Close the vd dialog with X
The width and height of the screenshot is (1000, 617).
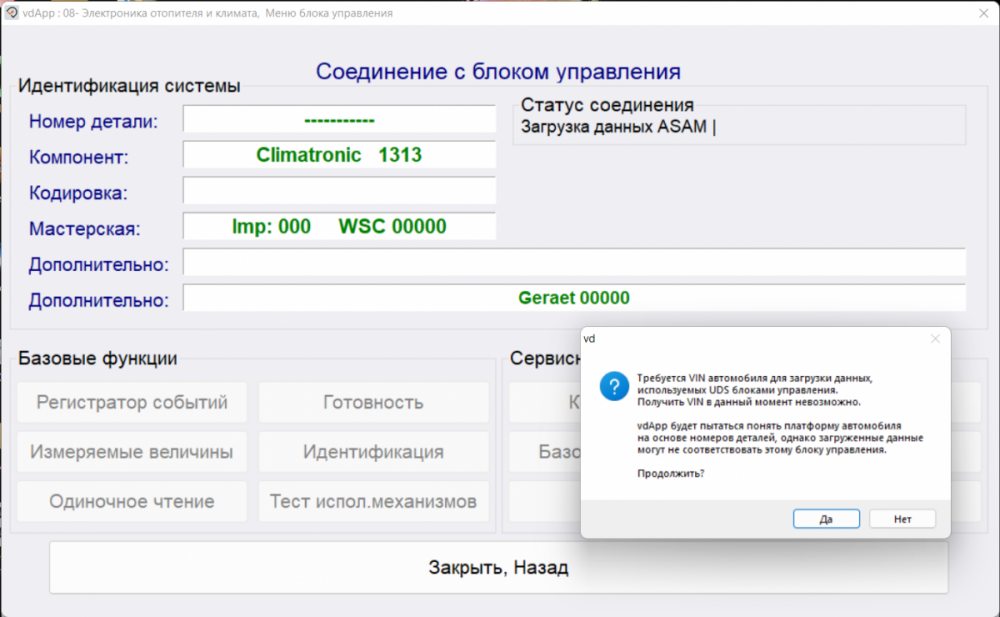(x=935, y=339)
